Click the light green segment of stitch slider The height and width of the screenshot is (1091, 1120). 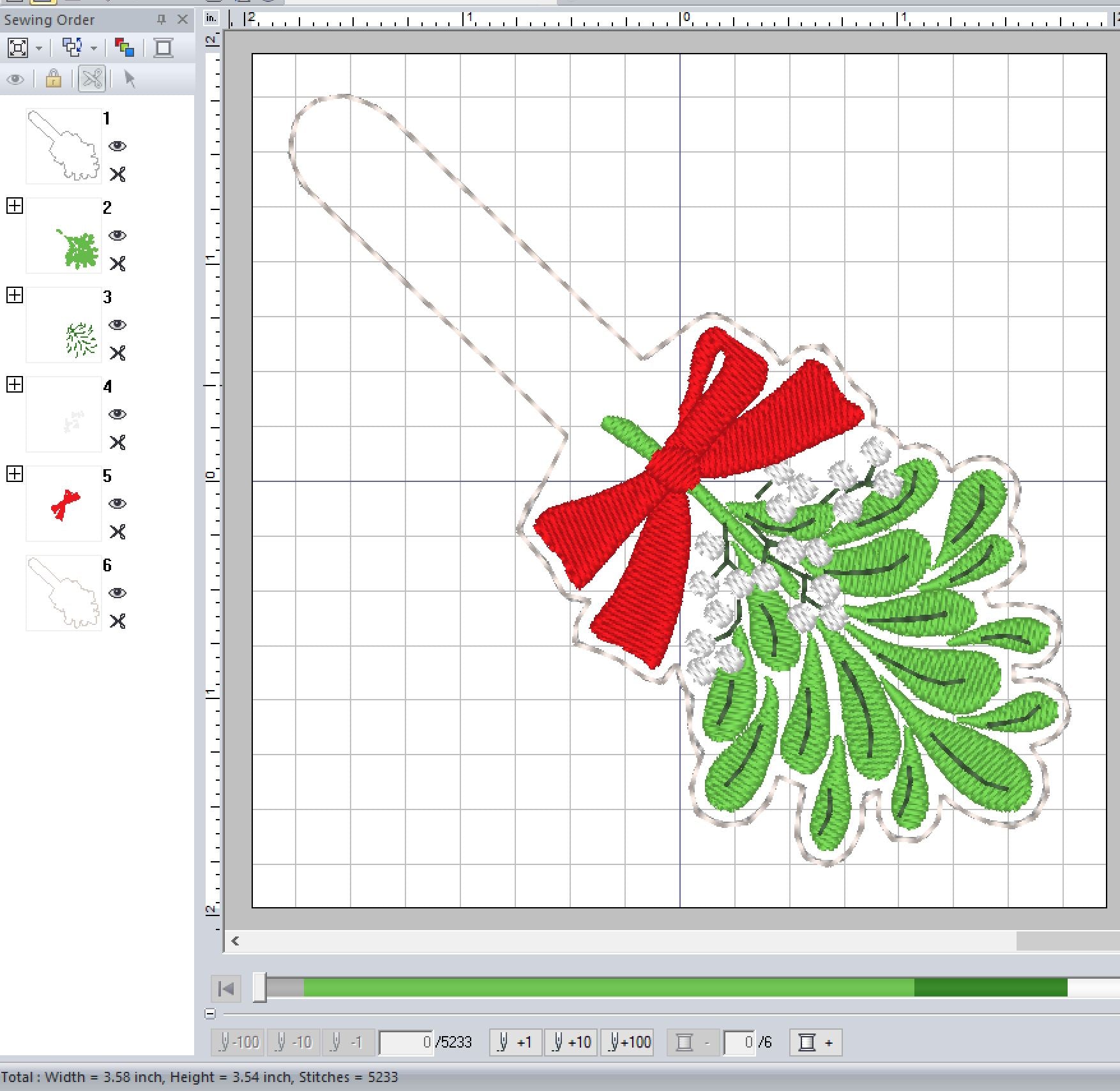coord(607,988)
